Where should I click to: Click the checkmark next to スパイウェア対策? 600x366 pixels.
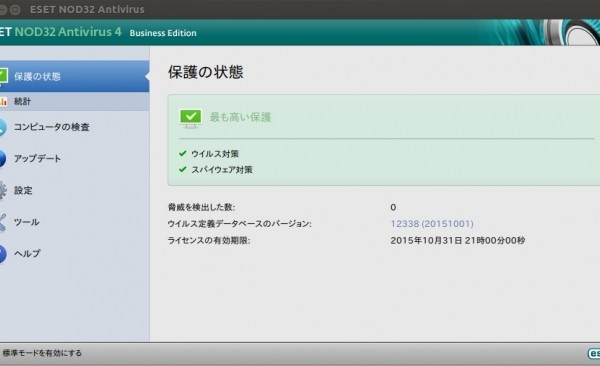(183, 169)
